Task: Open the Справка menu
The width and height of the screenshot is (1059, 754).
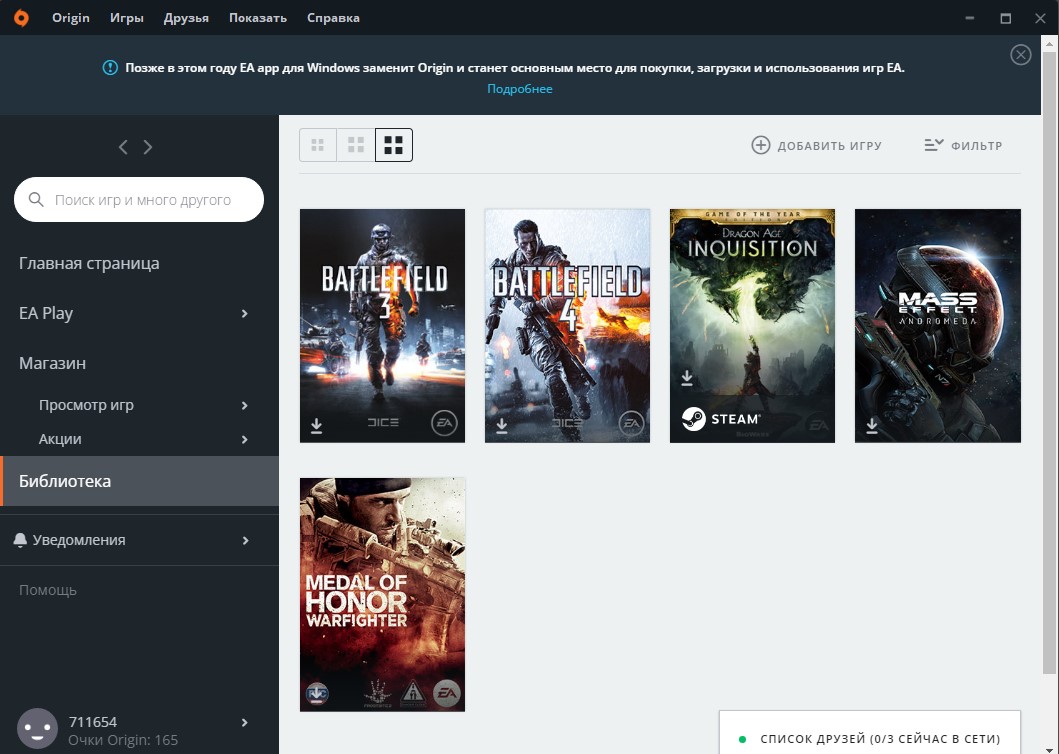Action: click(334, 18)
